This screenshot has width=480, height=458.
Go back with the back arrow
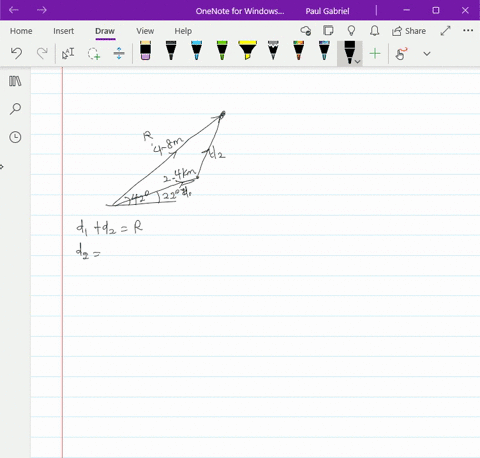click(14, 10)
